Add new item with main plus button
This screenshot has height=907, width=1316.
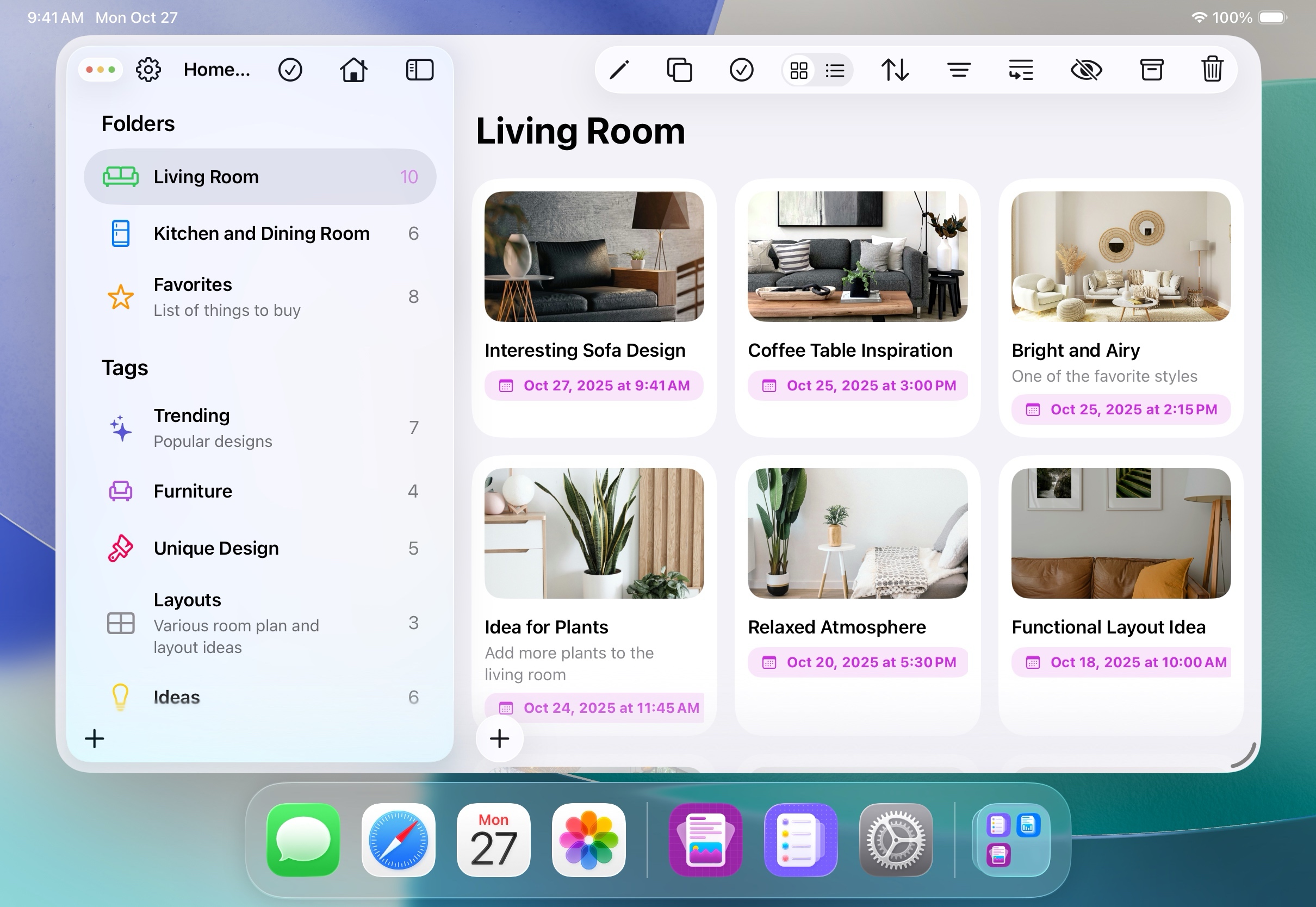tap(499, 739)
